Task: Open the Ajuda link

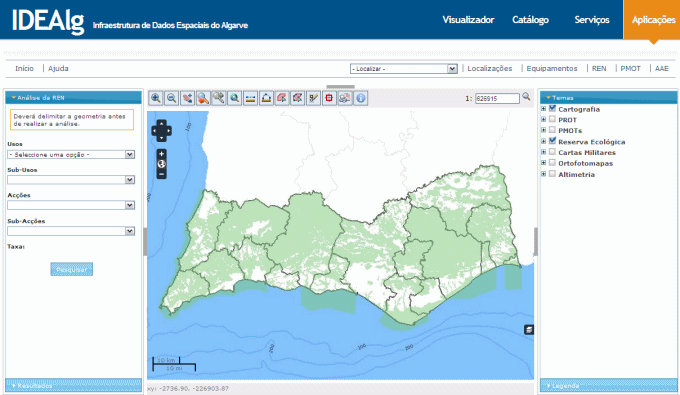Action: point(58,69)
